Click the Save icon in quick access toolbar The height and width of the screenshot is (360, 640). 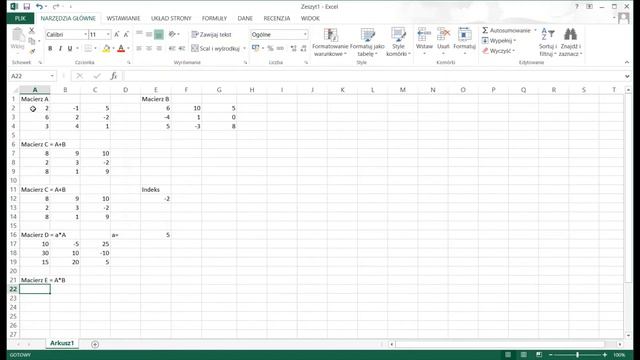pos(27,7)
